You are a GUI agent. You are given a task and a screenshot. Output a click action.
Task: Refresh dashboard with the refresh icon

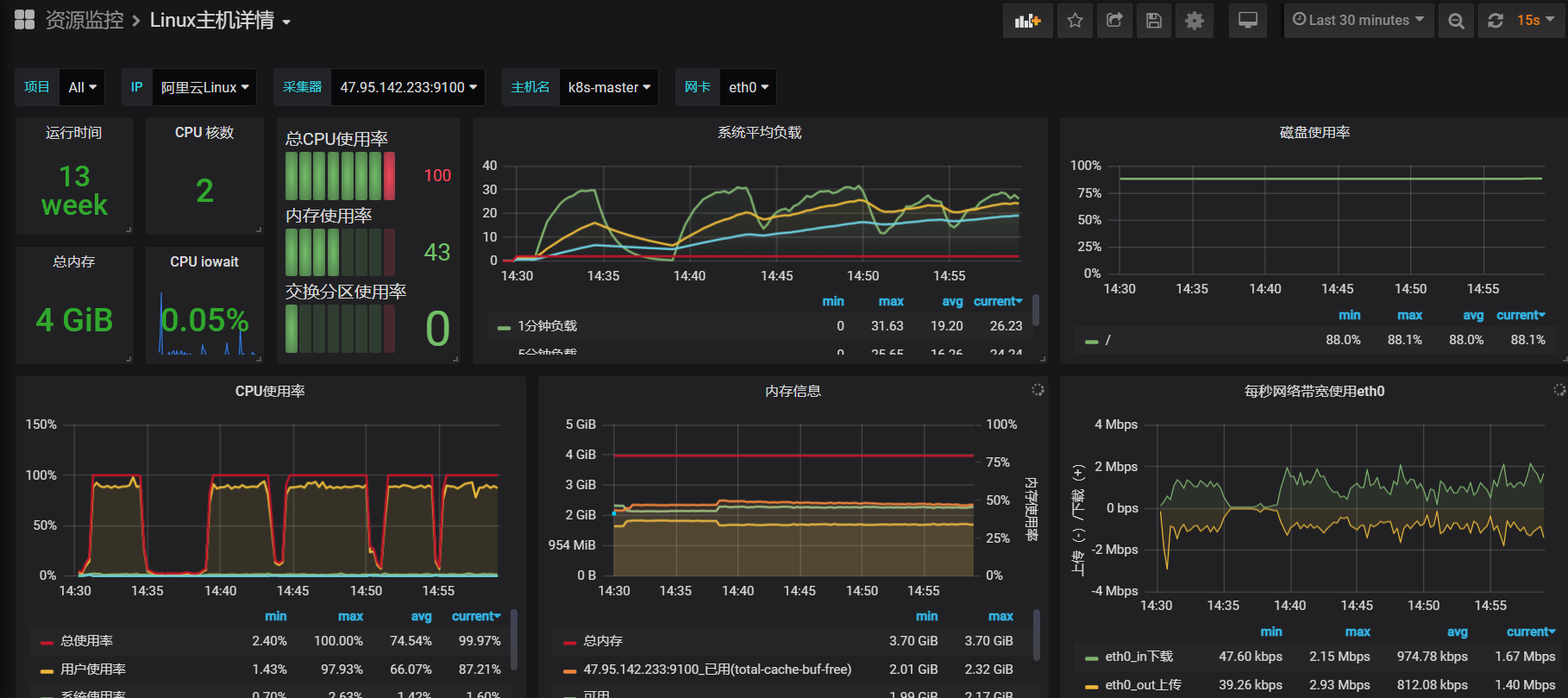pyautogui.click(x=1496, y=21)
